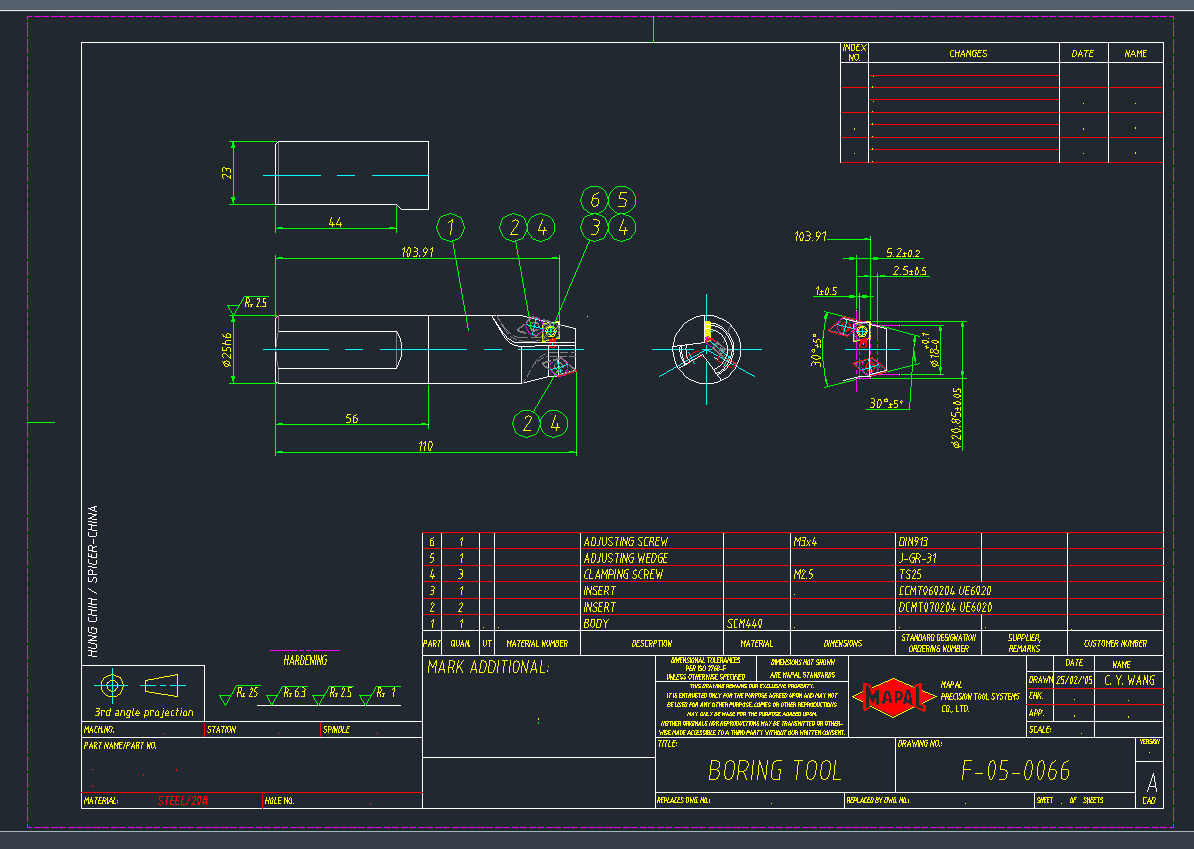Viewport: 1194px width, 849px height.
Task: Select the Ra 1 surface finish symbol
Action: 381,693
